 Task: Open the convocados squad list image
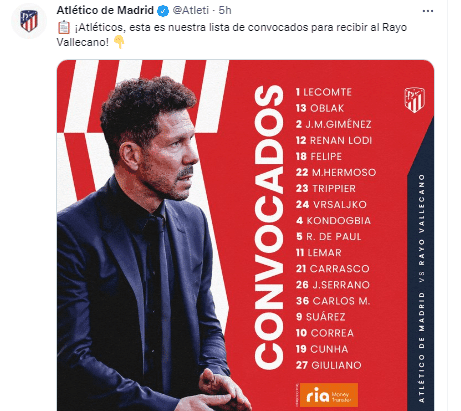(245, 235)
